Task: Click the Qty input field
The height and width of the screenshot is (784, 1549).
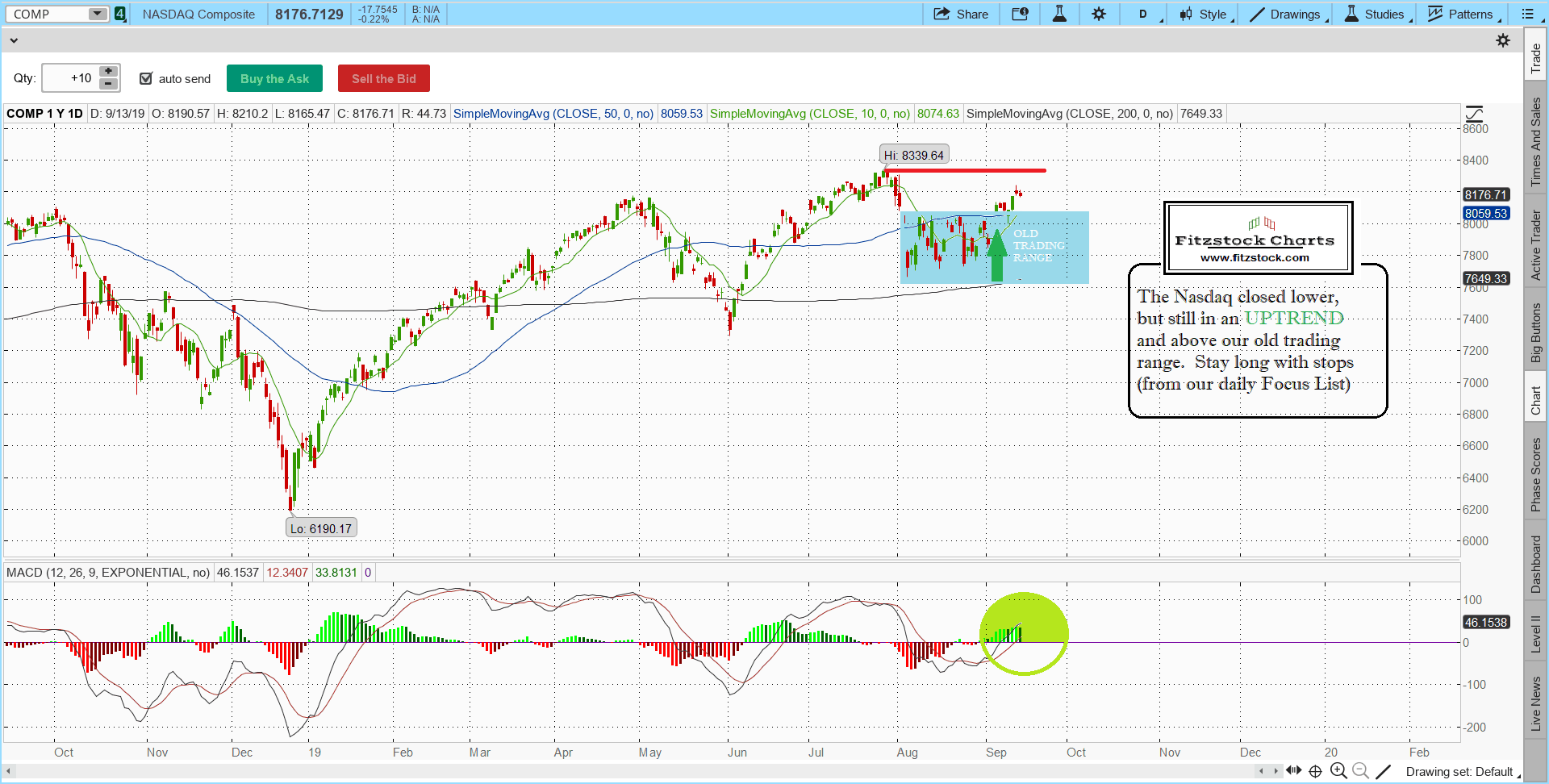Action: click(70, 78)
